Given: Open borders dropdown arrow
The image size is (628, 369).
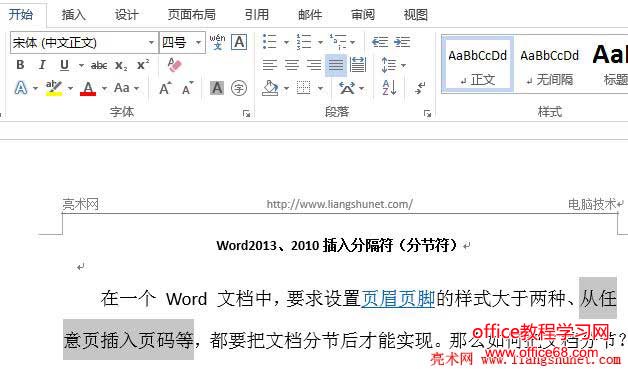Looking at the screenshot, I should 320,88.
